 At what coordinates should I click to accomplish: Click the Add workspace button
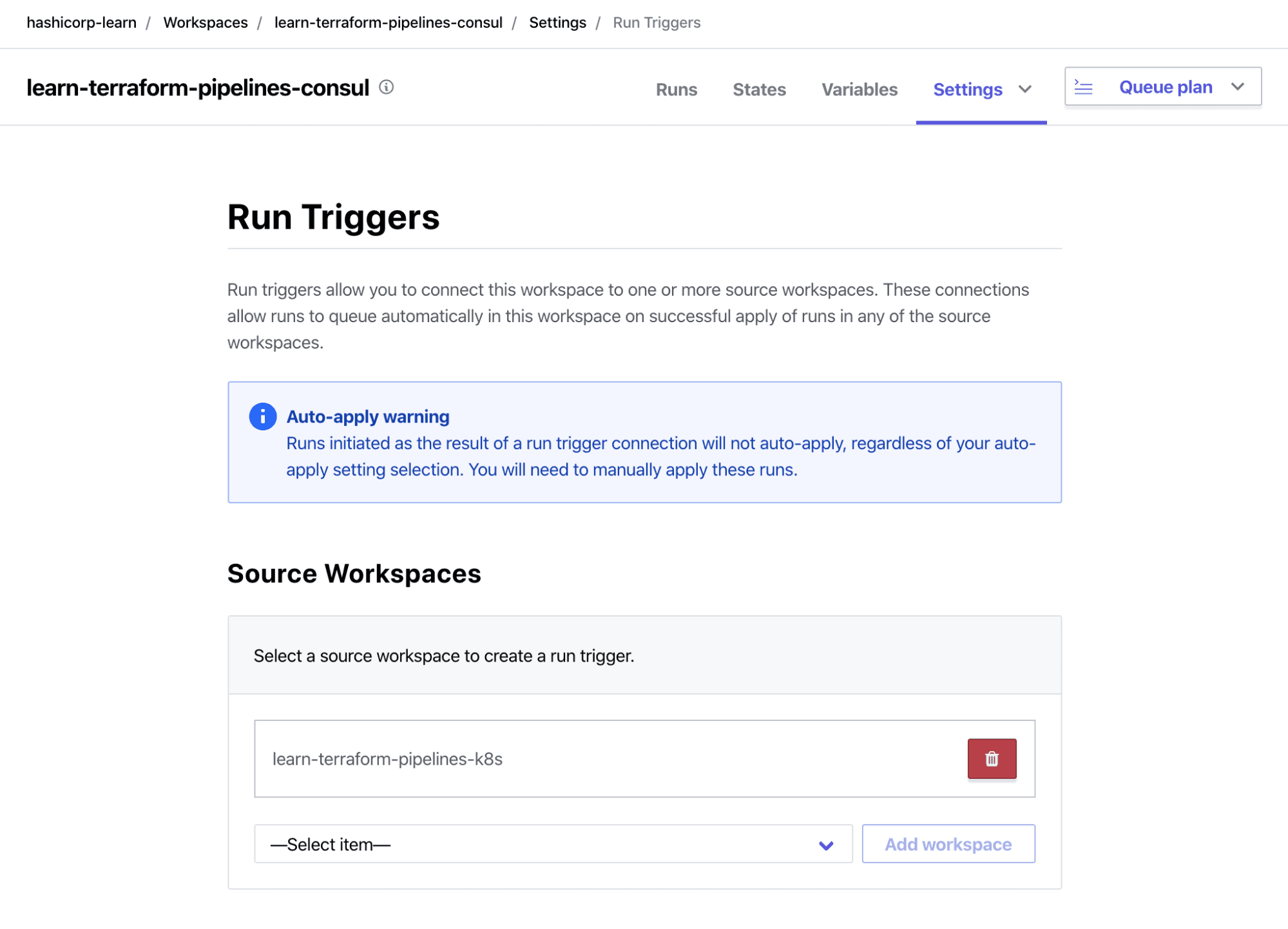(948, 843)
